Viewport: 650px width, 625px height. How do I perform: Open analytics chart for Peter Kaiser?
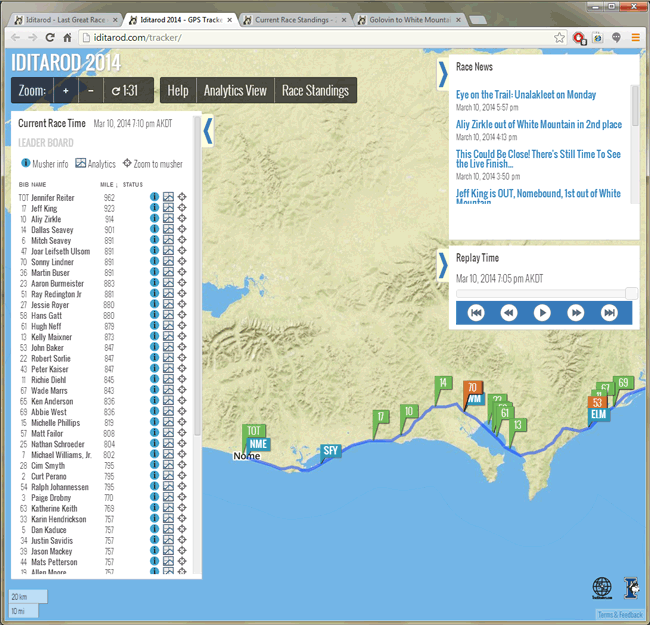(x=168, y=368)
